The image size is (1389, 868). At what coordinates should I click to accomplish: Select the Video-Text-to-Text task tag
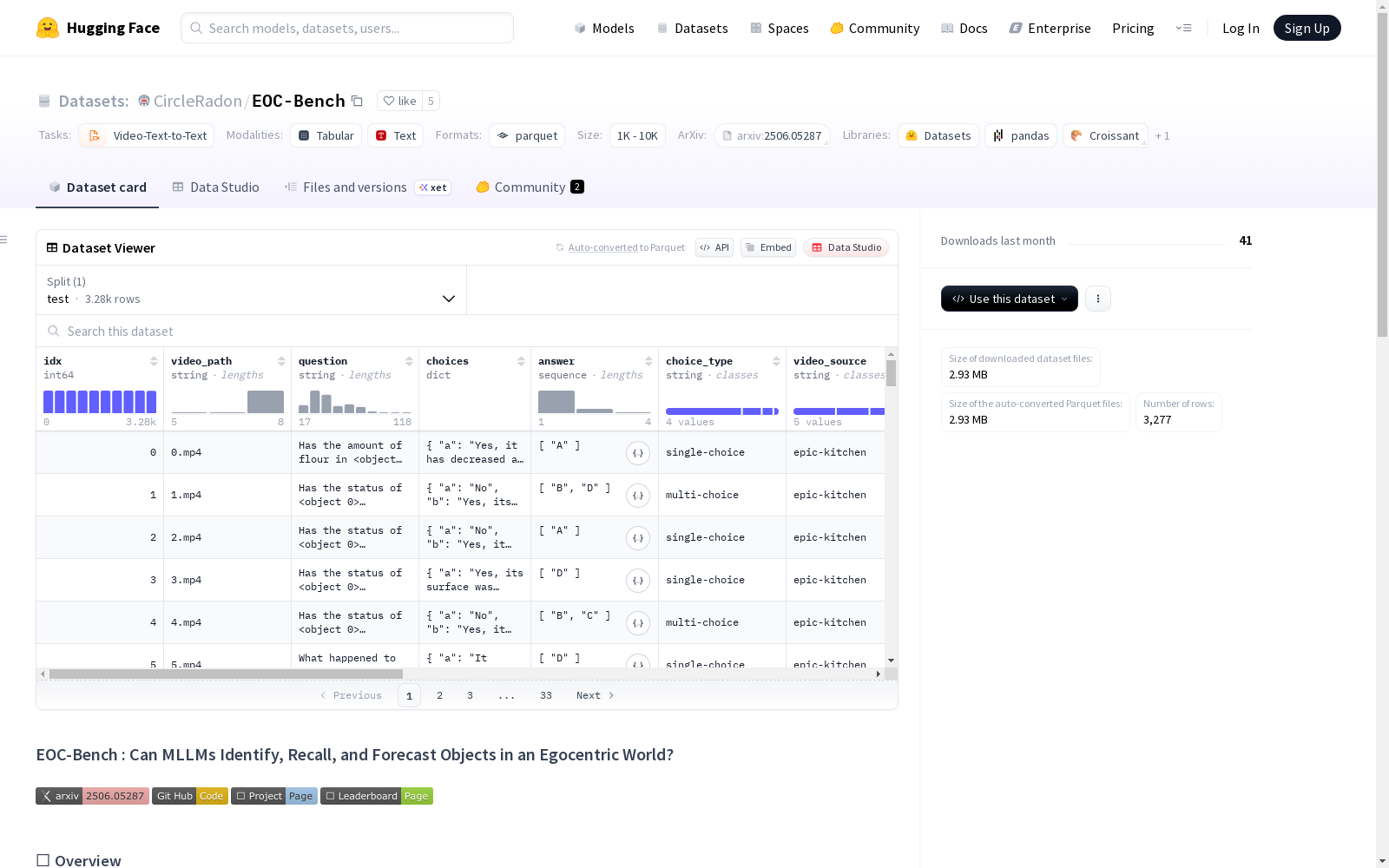pos(146,135)
